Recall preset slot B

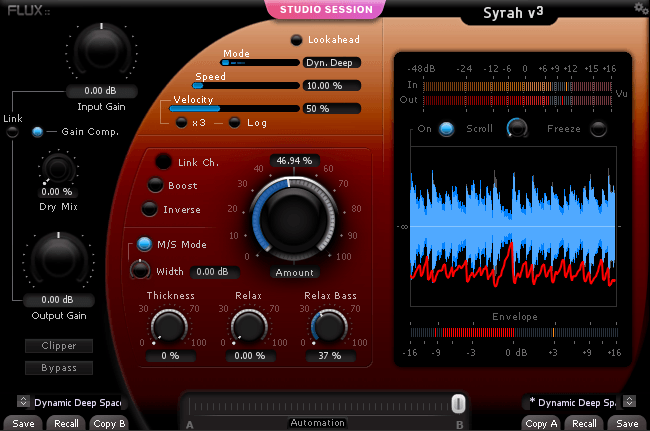pyautogui.click(x=584, y=424)
